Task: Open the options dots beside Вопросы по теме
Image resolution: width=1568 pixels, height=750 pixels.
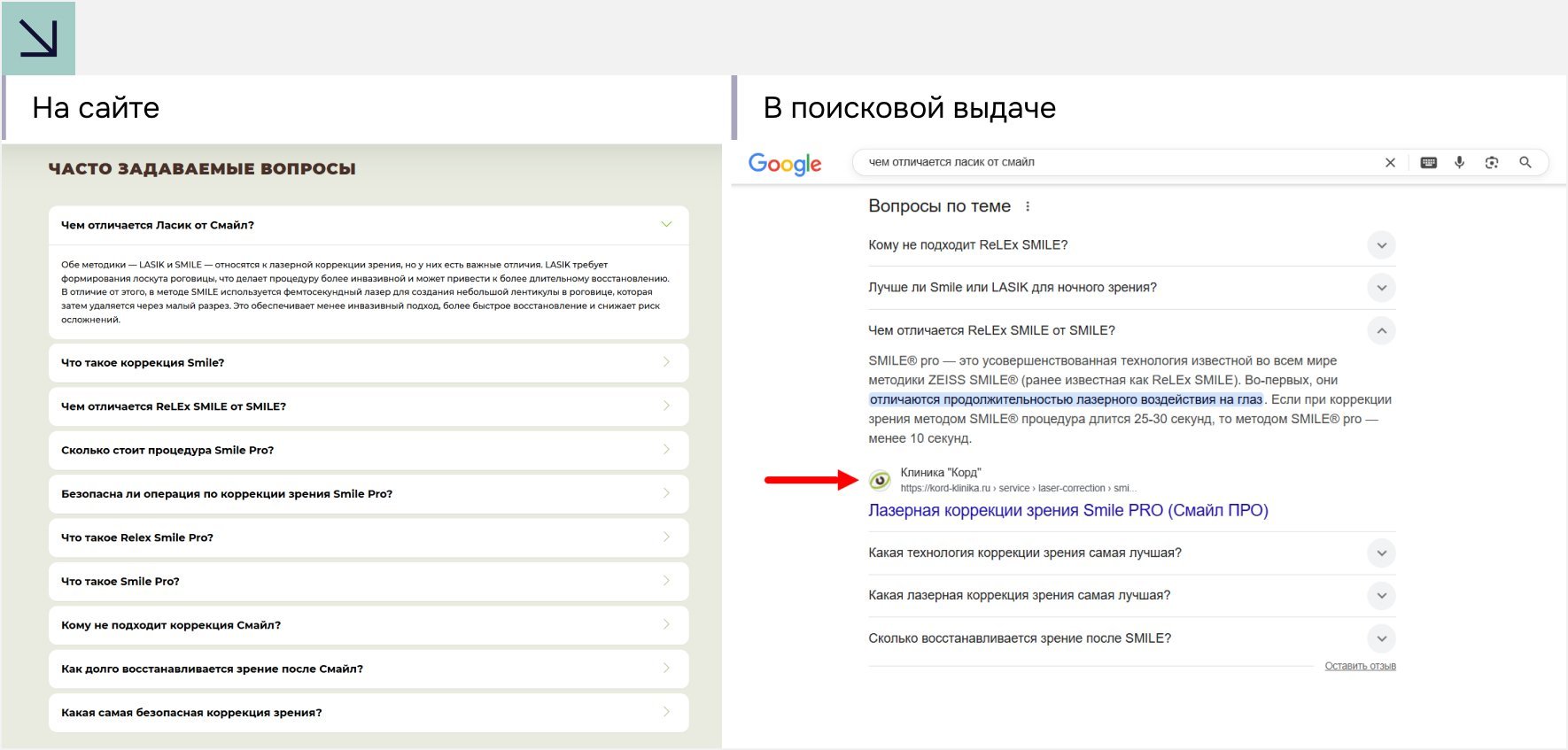Action: (x=1028, y=206)
